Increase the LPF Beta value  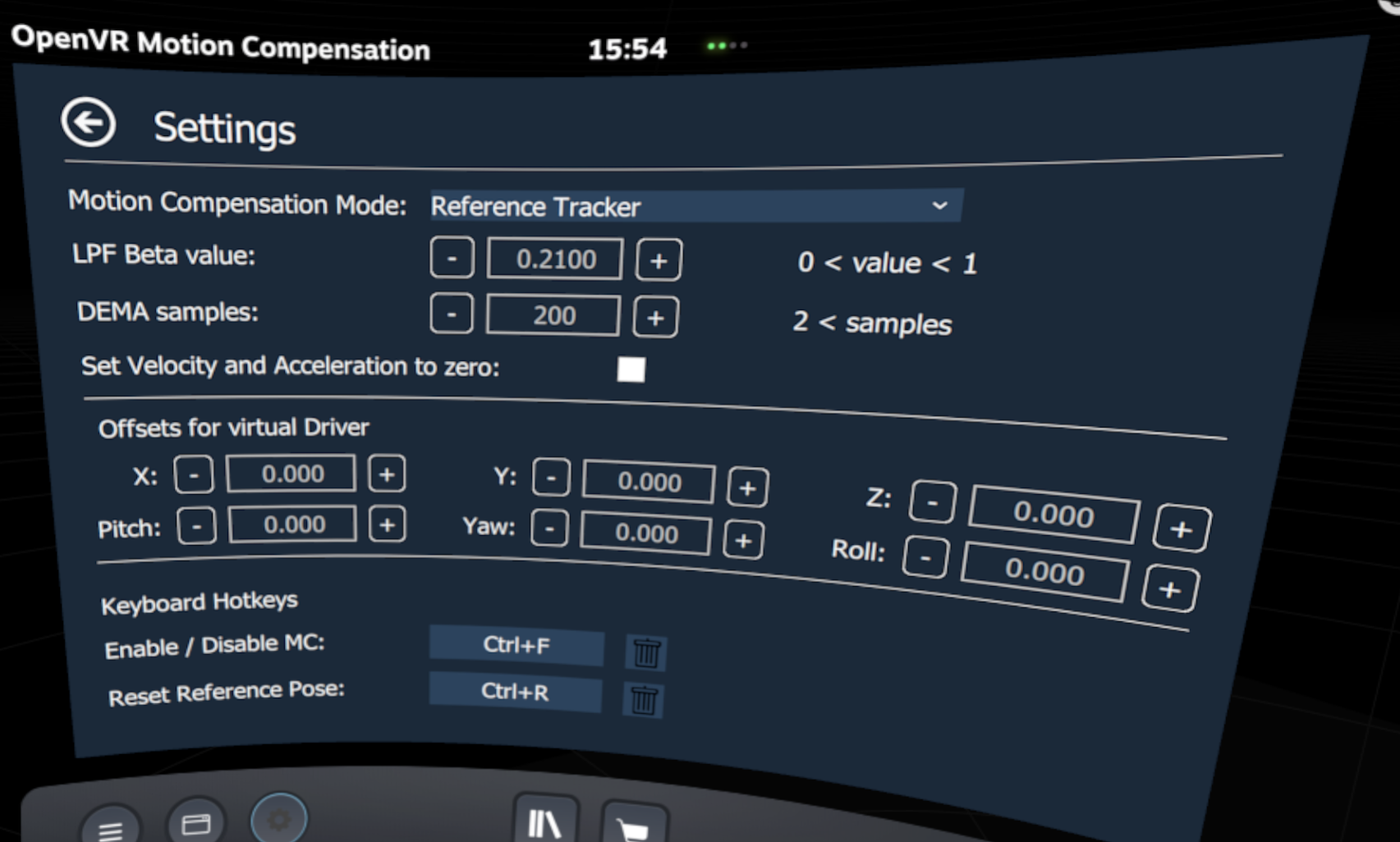click(x=659, y=261)
